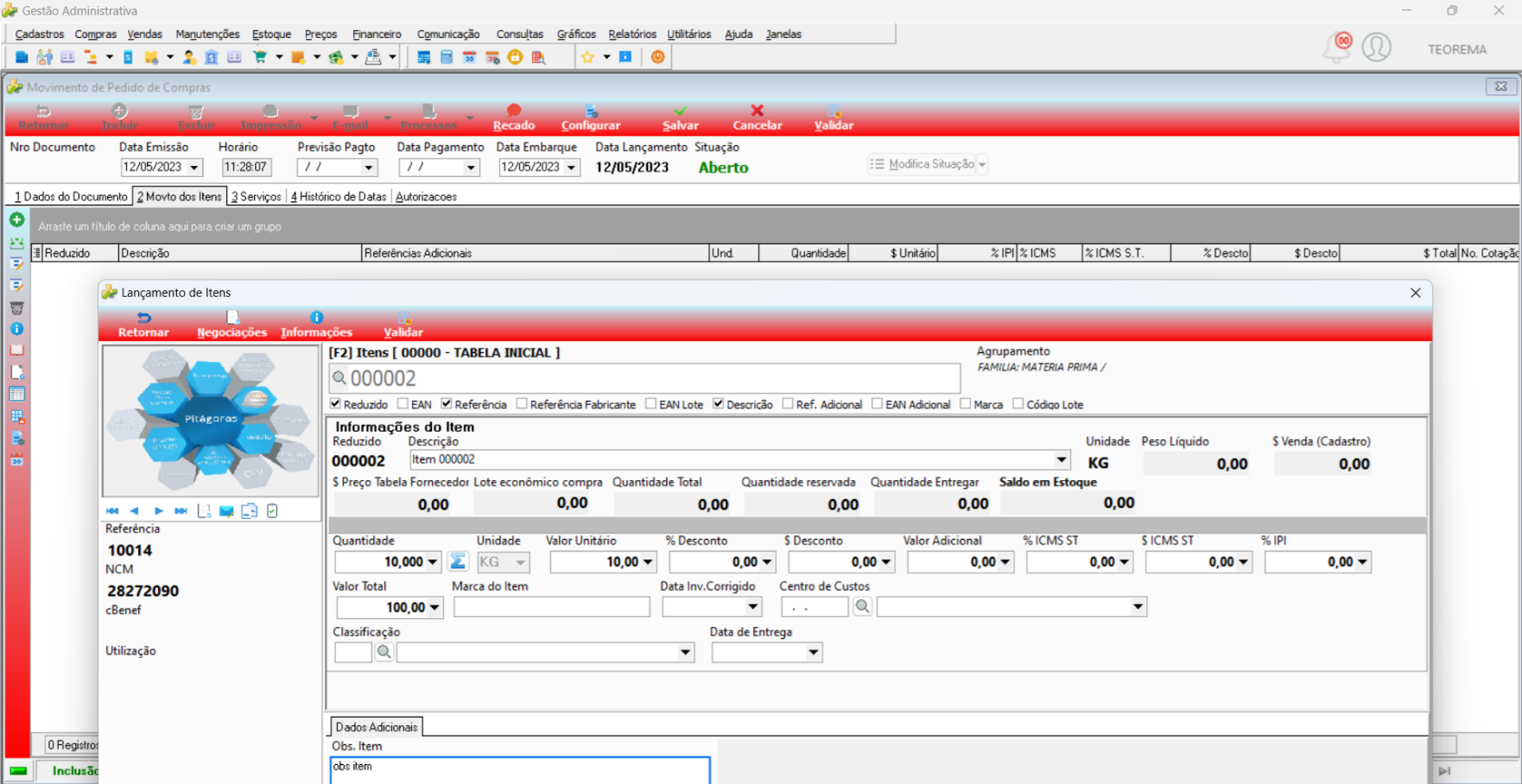Click the Obs. Item text box

tap(520, 770)
